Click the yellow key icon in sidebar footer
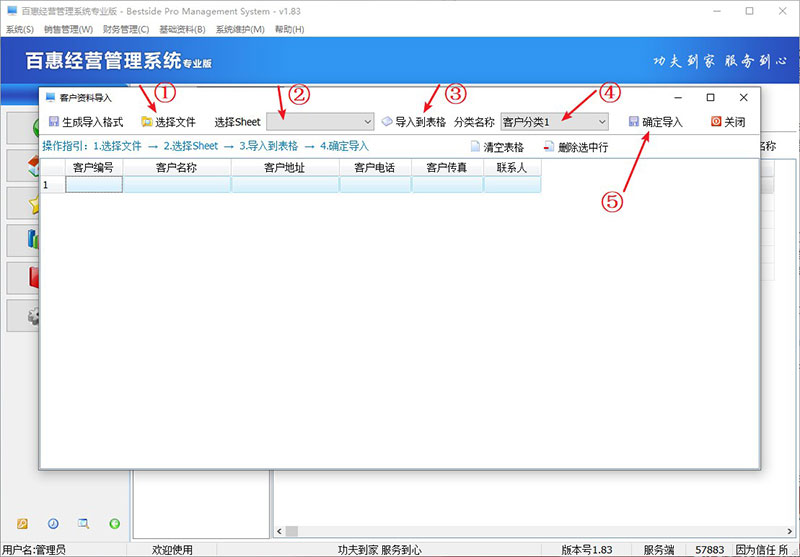This screenshot has height=557, width=800. click(x=22, y=523)
